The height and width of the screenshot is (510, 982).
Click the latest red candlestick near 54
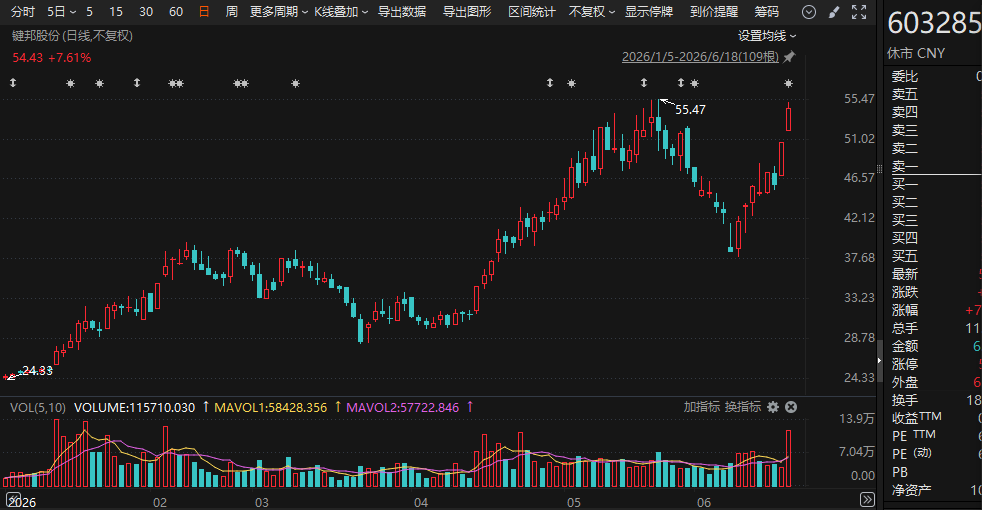(x=788, y=119)
